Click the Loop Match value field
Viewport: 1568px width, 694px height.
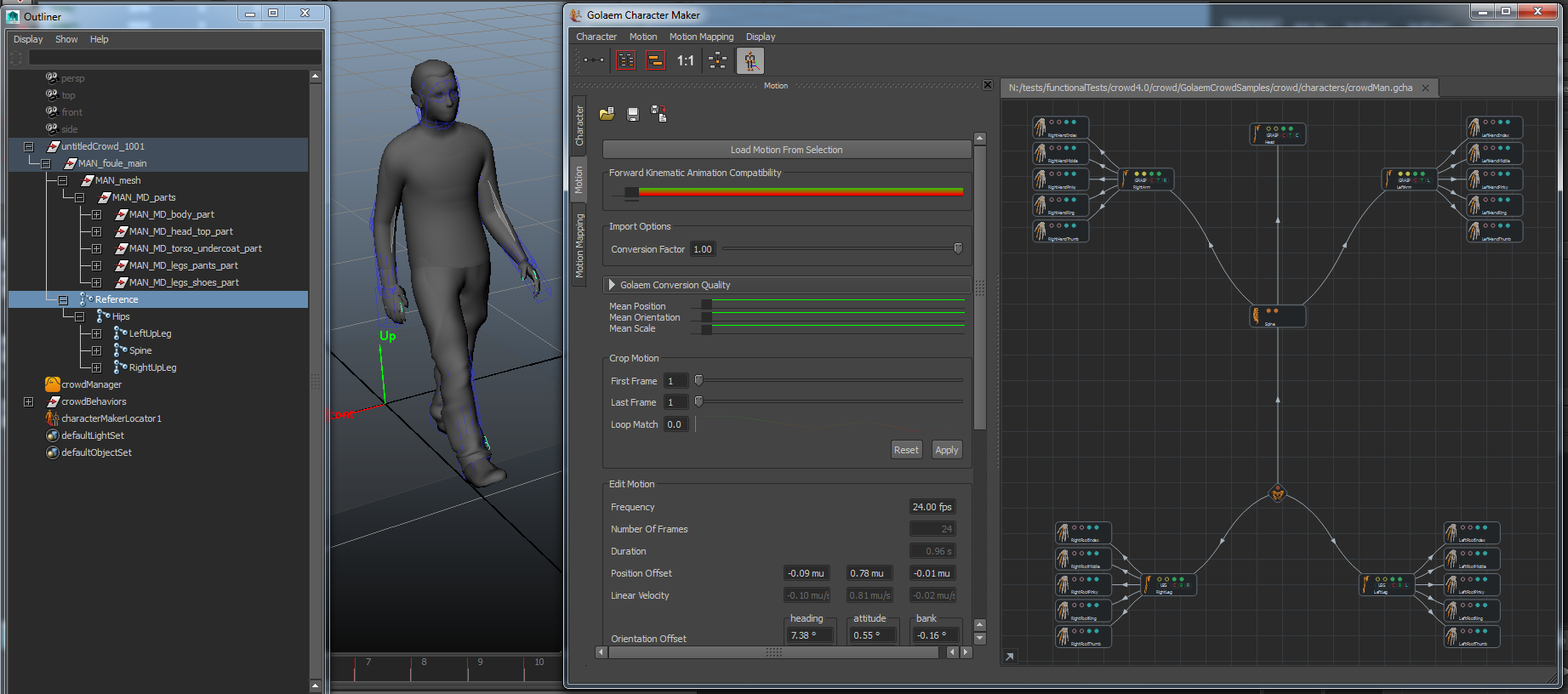click(676, 424)
